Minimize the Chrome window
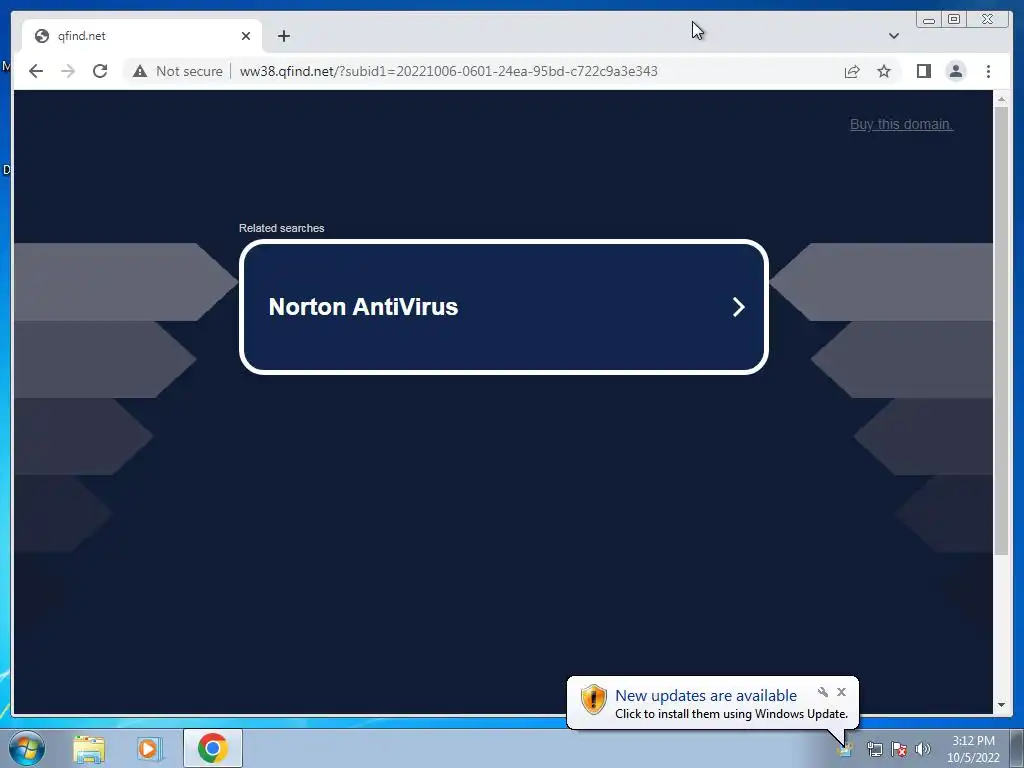 click(929, 20)
